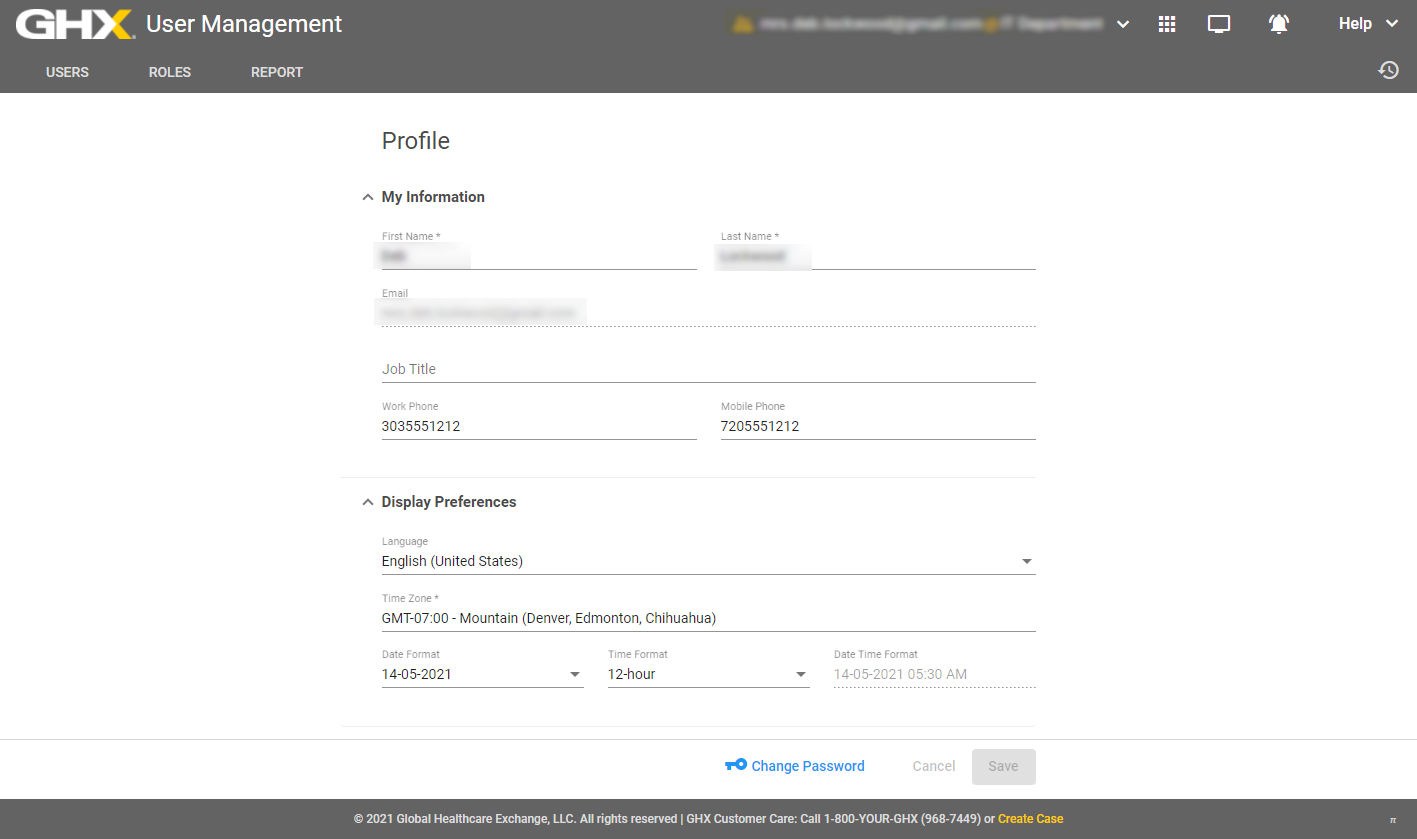Click the pi symbol in footer
The image size is (1417, 839).
pyautogui.click(x=1392, y=819)
